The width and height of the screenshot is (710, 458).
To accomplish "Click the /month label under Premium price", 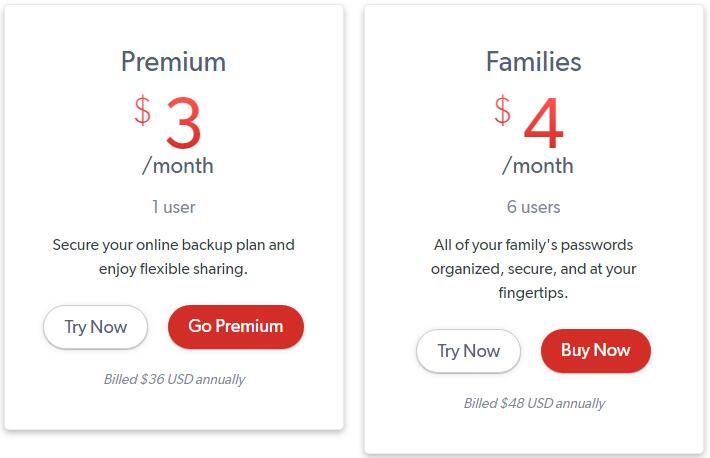I will (178, 166).
